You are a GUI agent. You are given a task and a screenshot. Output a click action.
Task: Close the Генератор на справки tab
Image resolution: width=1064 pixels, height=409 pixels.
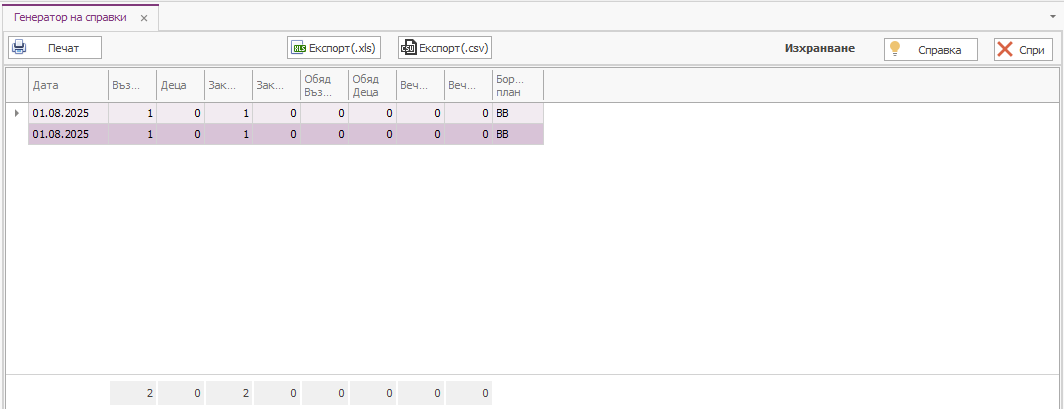[144, 18]
